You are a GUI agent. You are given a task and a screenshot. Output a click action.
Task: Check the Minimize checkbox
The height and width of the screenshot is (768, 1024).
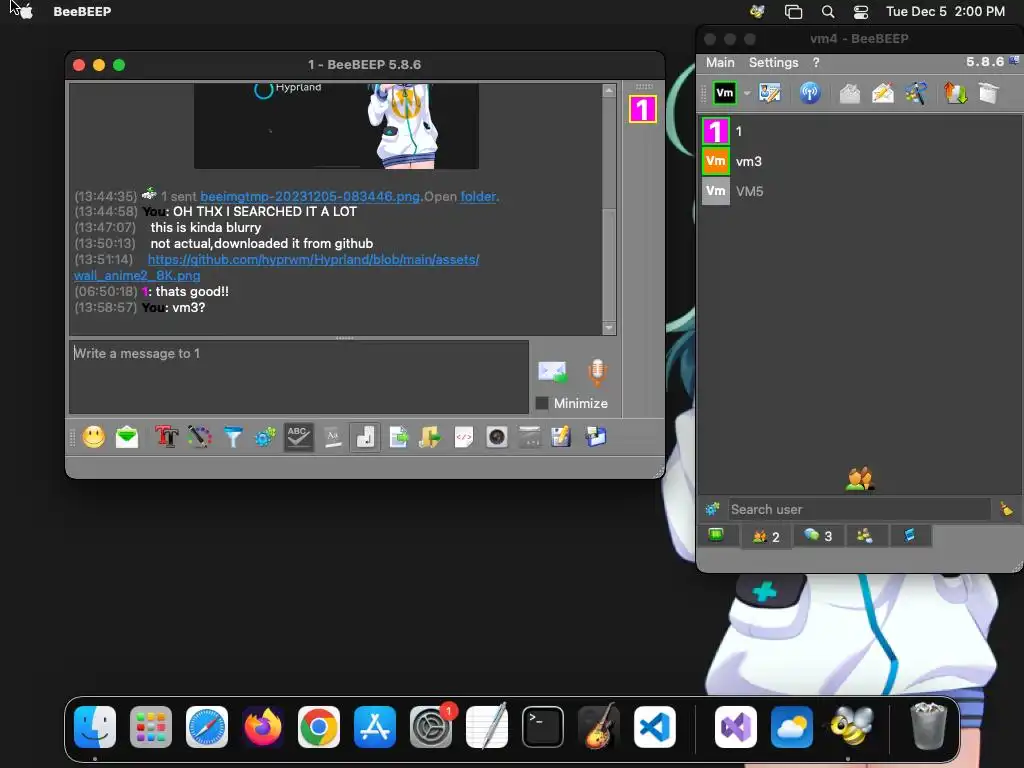(x=542, y=404)
